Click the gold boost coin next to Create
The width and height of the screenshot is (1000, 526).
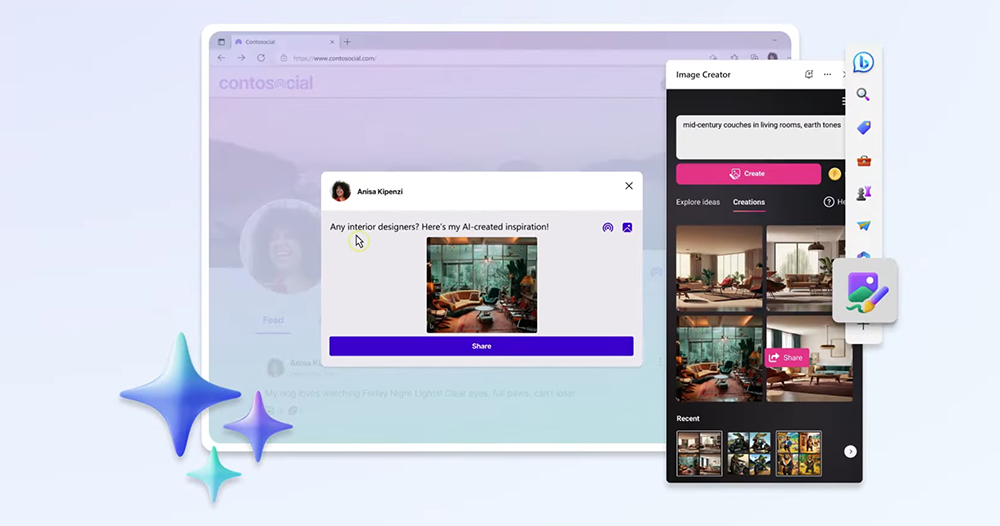pyautogui.click(x=834, y=174)
